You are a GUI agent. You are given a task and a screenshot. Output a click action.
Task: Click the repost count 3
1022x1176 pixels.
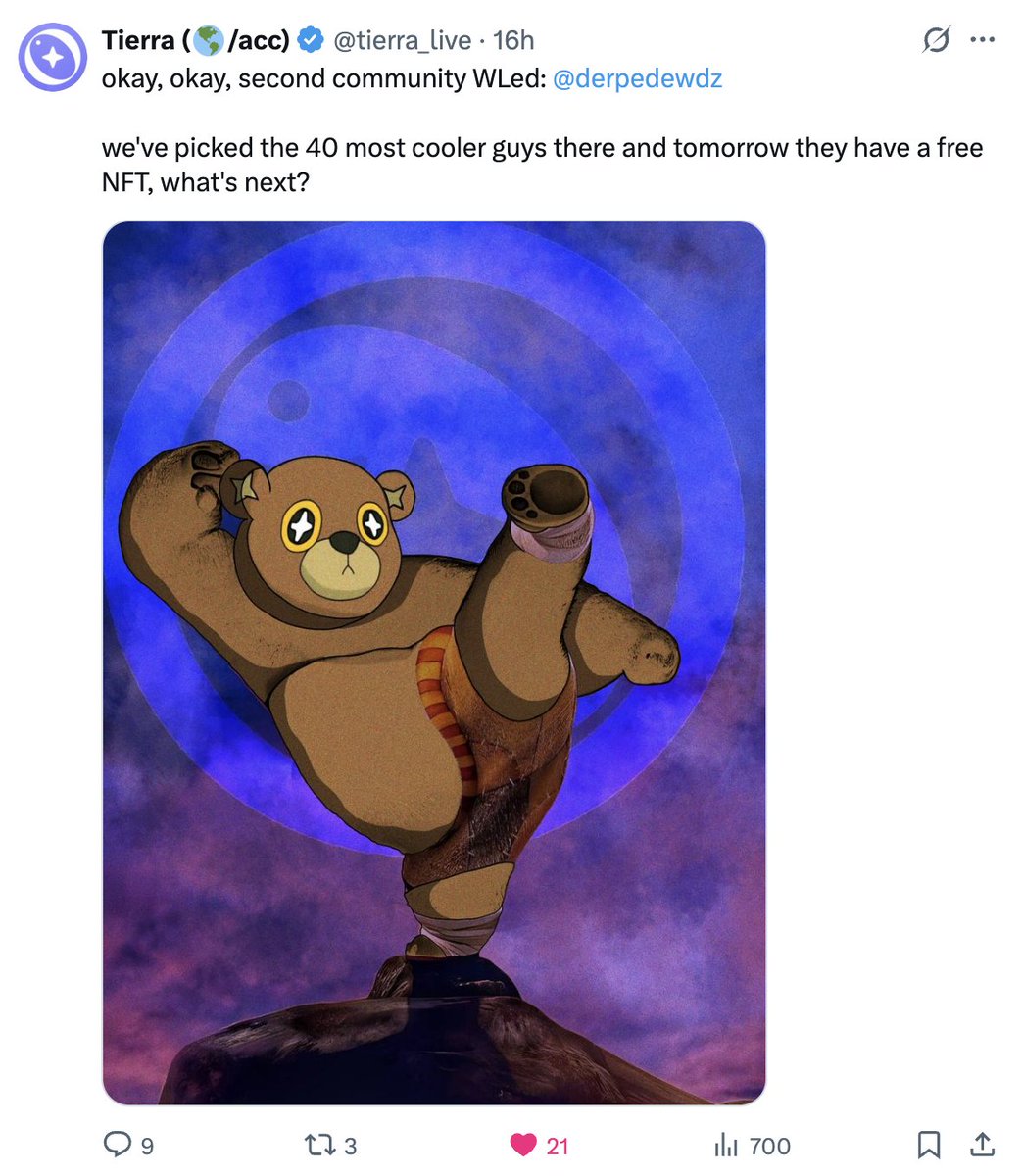click(x=351, y=1146)
